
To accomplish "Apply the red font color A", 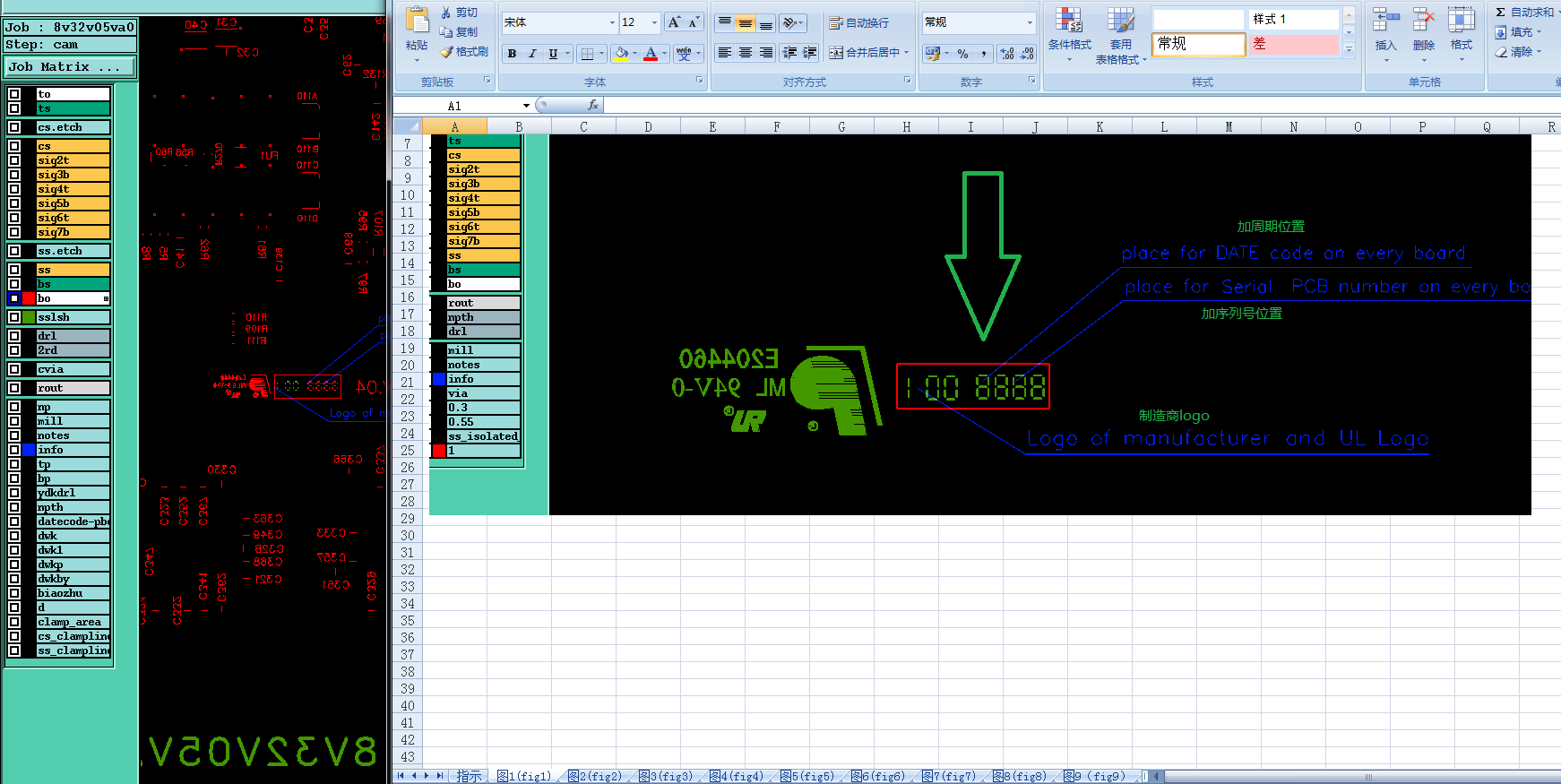I will [651, 54].
